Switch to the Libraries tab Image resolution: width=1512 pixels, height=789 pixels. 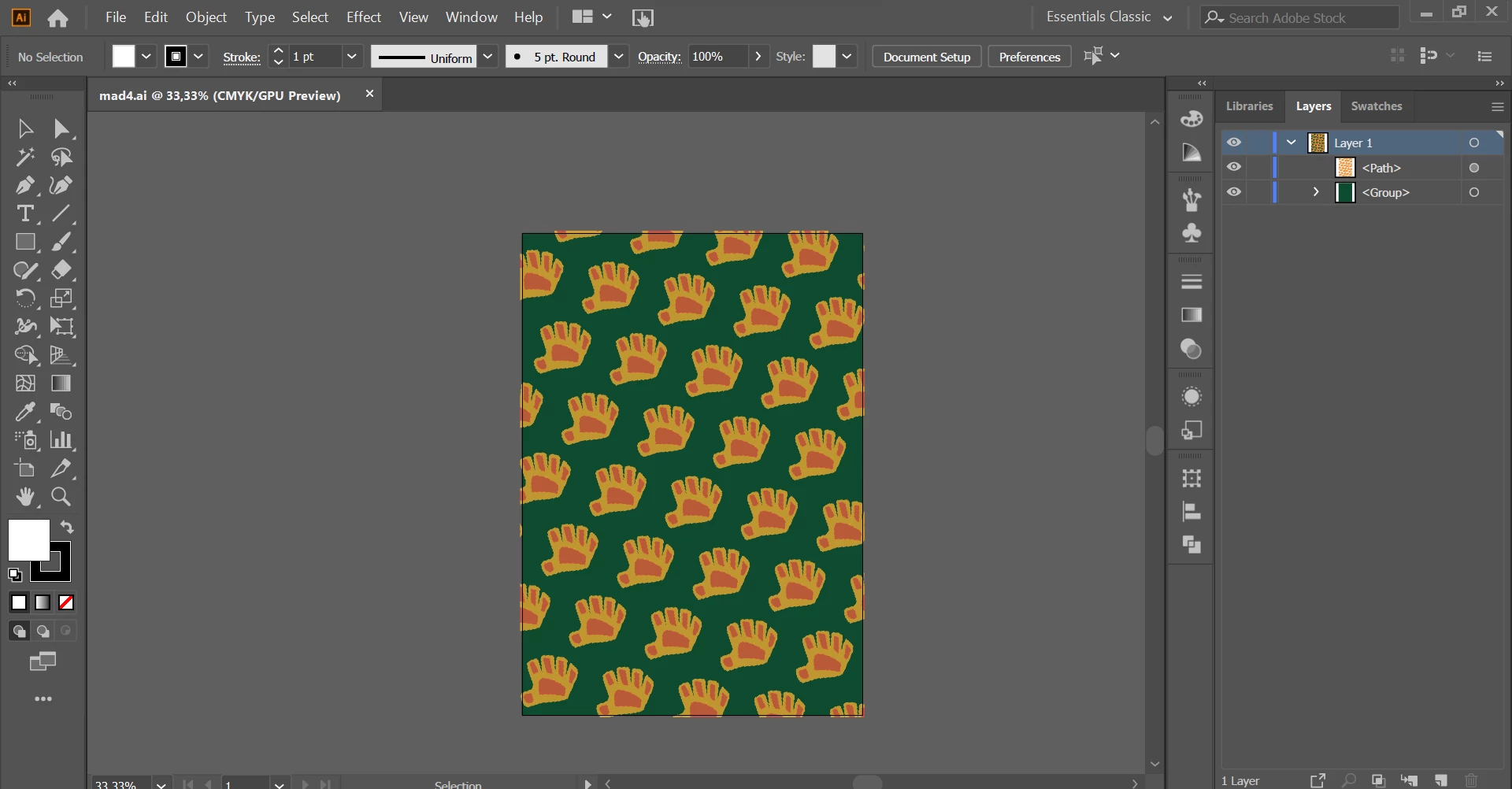coord(1249,106)
